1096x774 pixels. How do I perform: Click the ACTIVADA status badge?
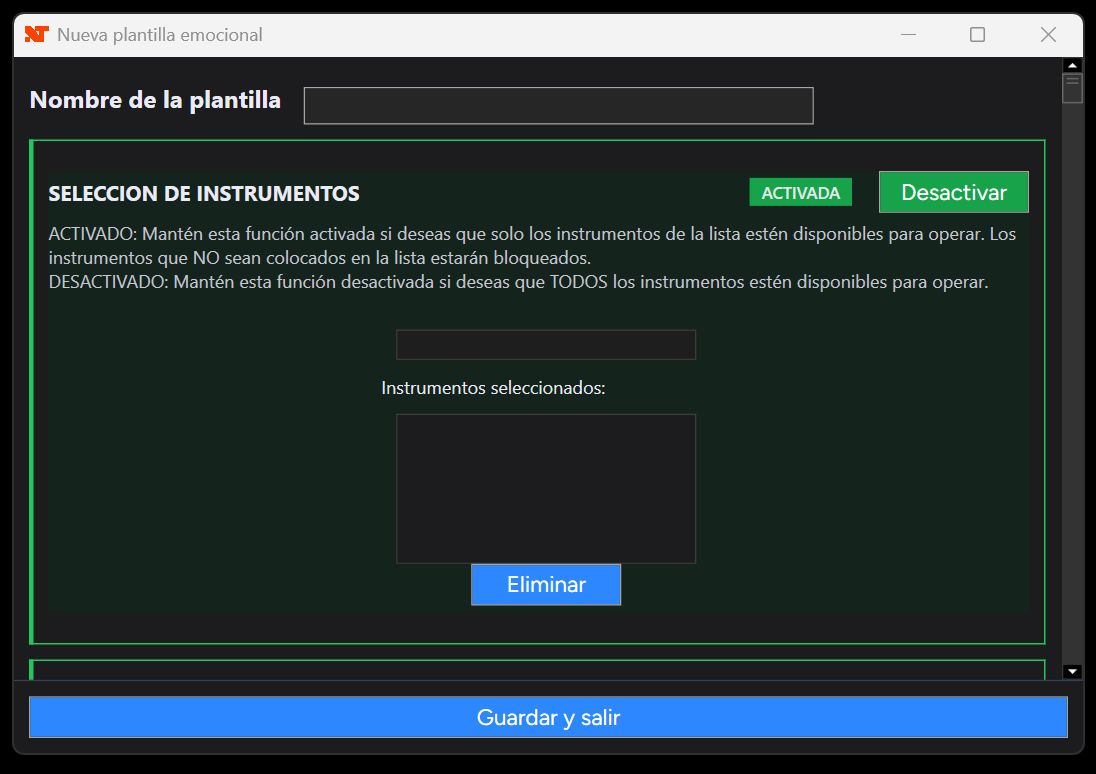coord(800,192)
